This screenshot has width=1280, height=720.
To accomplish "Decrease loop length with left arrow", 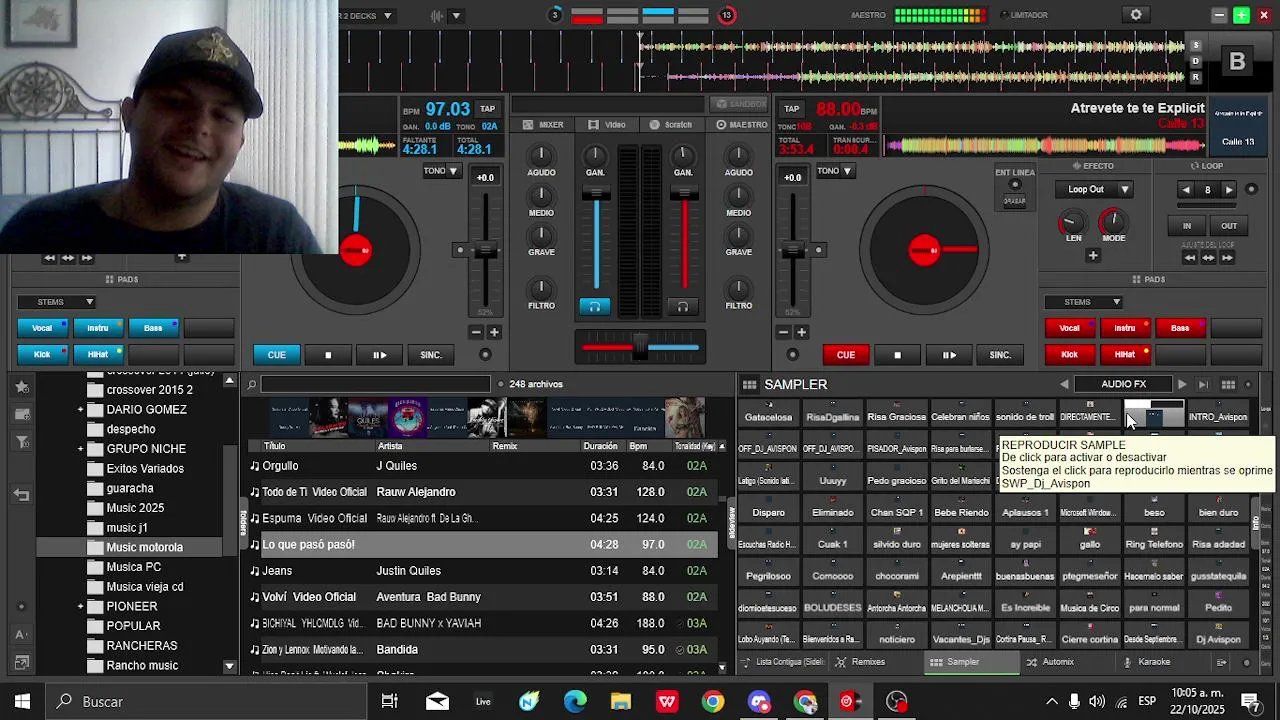I will [1187, 190].
